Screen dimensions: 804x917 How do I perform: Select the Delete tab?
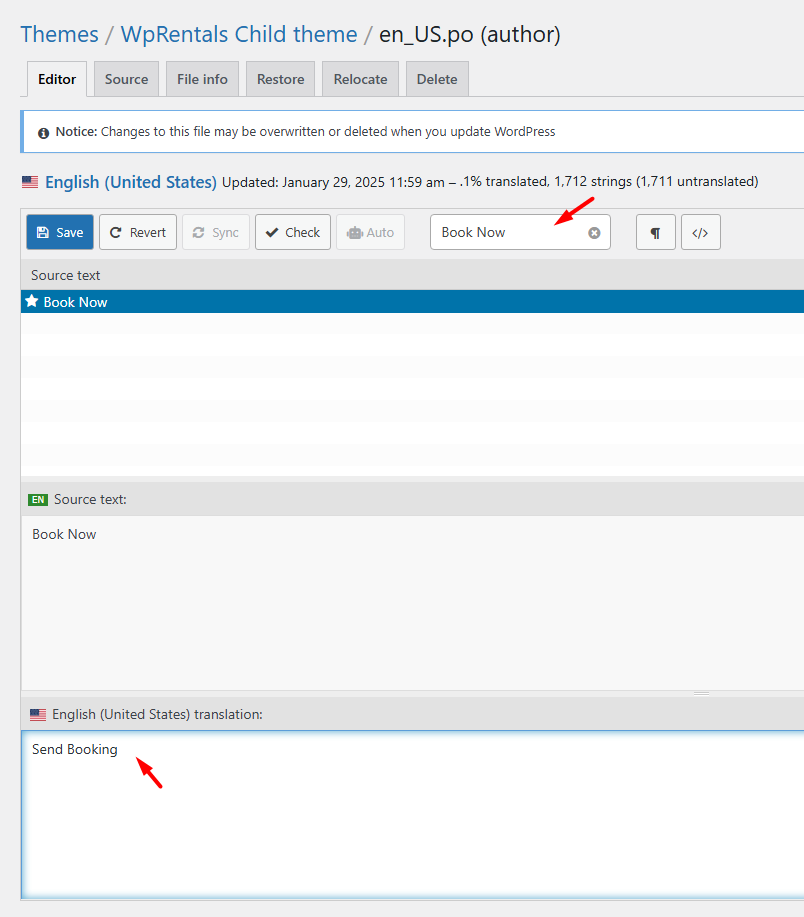point(437,79)
